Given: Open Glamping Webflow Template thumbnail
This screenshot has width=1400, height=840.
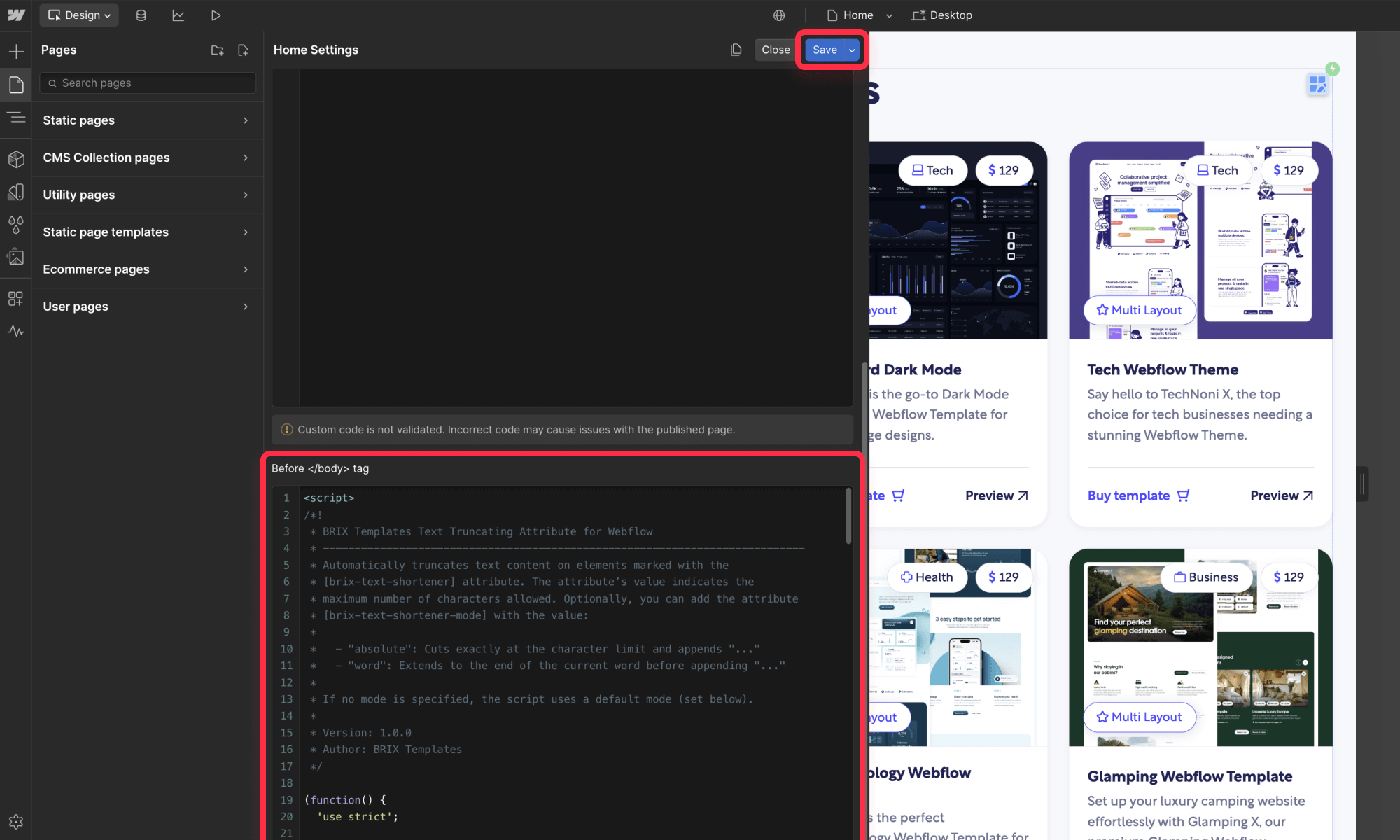Looking at the screenshot, I should (1200, 647).
